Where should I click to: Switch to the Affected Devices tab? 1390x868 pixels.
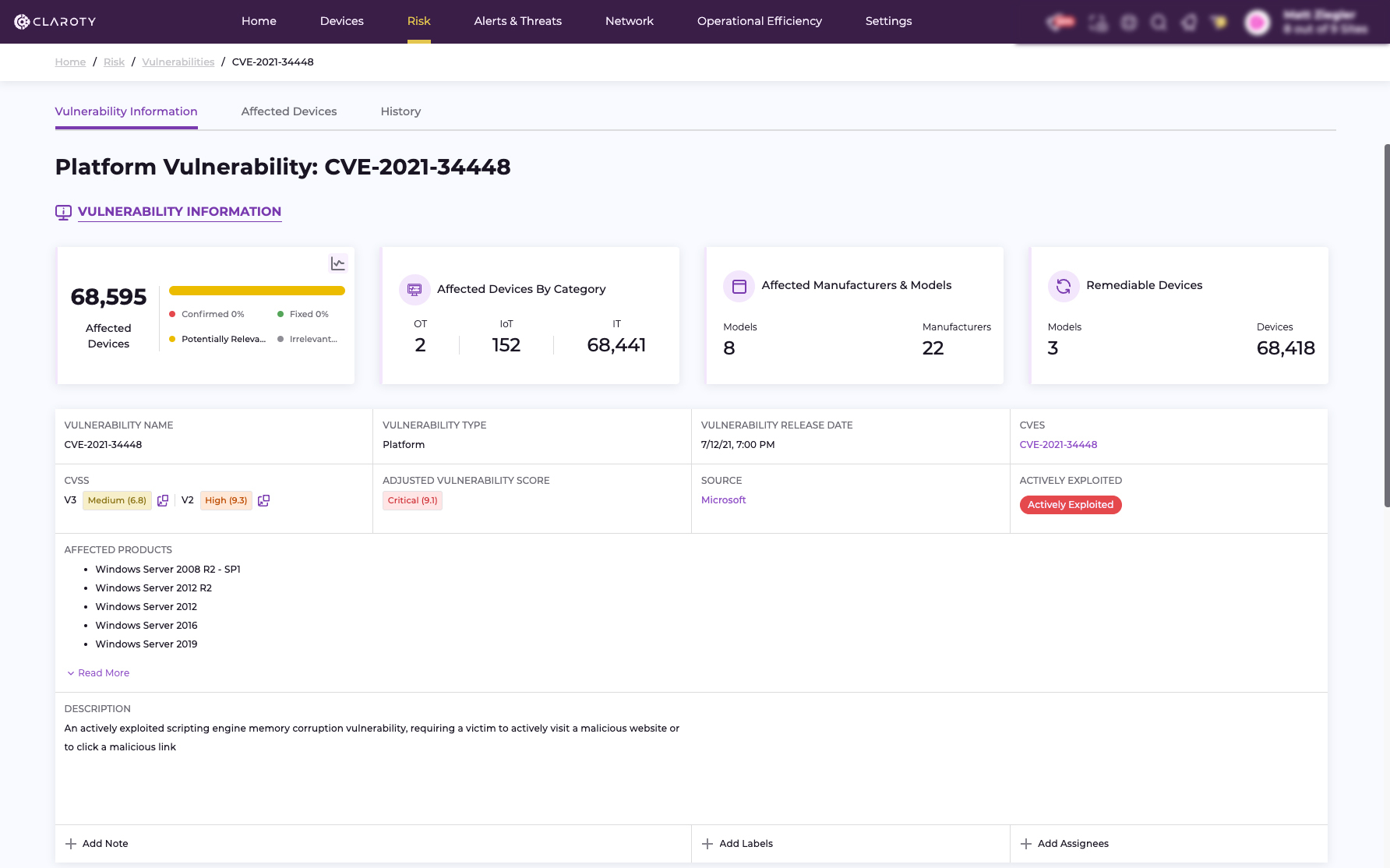(289, 111)
